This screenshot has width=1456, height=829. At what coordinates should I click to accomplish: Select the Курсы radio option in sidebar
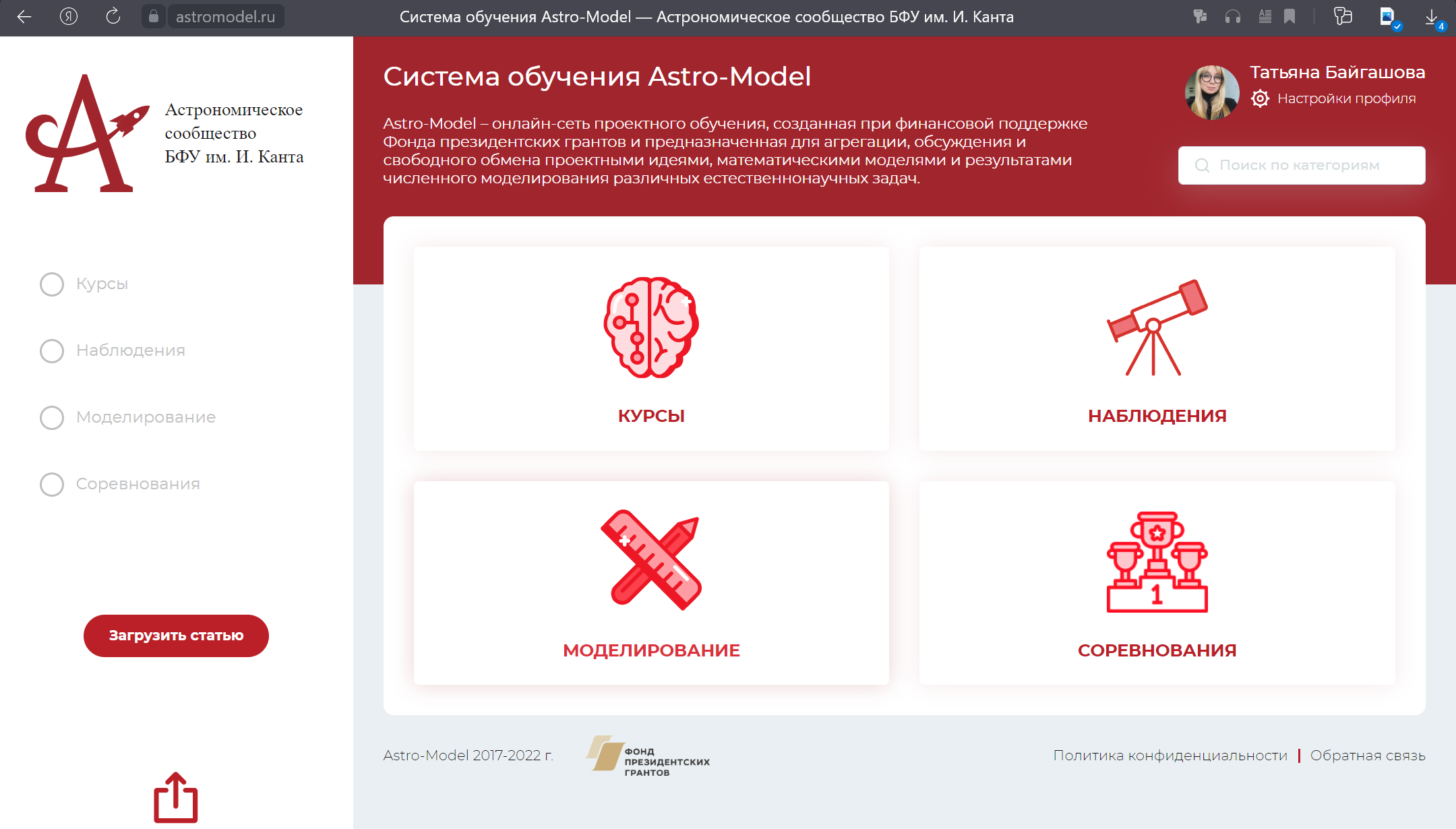click(52, 284)
